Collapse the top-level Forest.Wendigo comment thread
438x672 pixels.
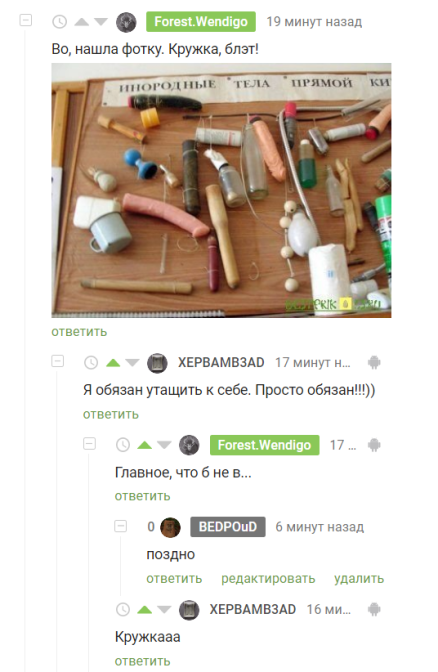point(26,20)
